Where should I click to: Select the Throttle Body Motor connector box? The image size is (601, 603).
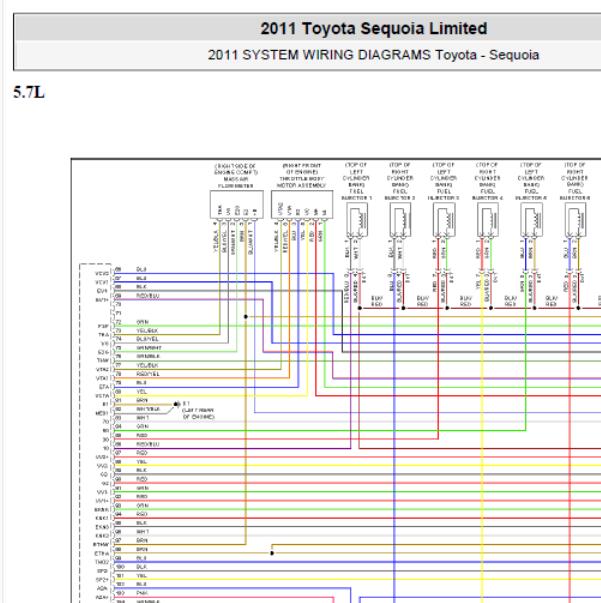(x=302, y=205)
